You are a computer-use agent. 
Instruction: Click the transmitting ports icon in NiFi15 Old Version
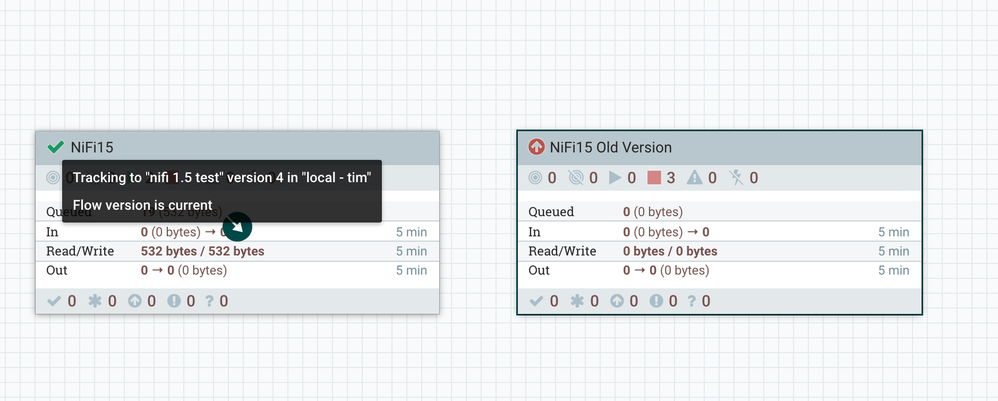click(536, 178)
